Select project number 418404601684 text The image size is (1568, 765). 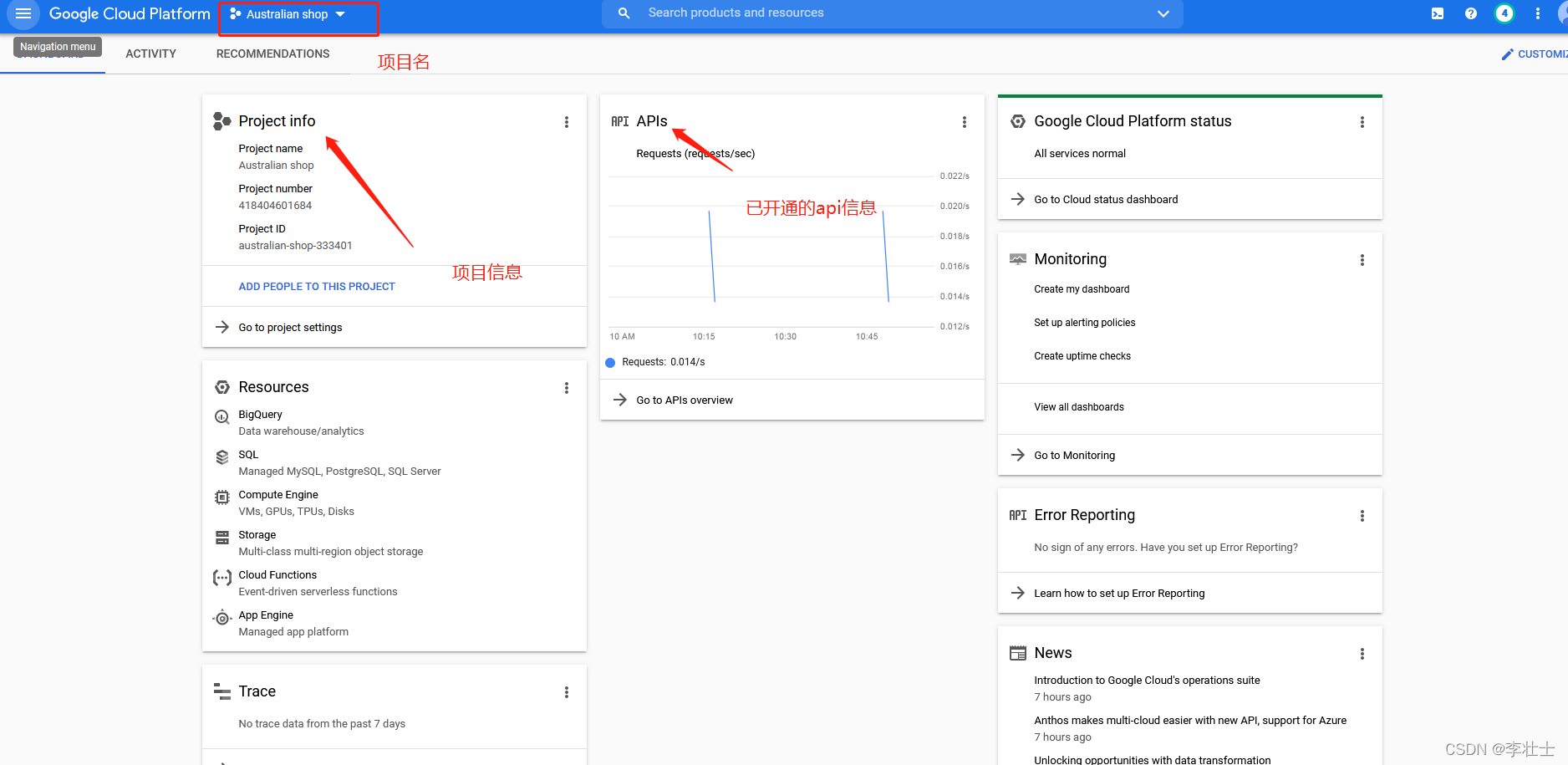(275, 206)
